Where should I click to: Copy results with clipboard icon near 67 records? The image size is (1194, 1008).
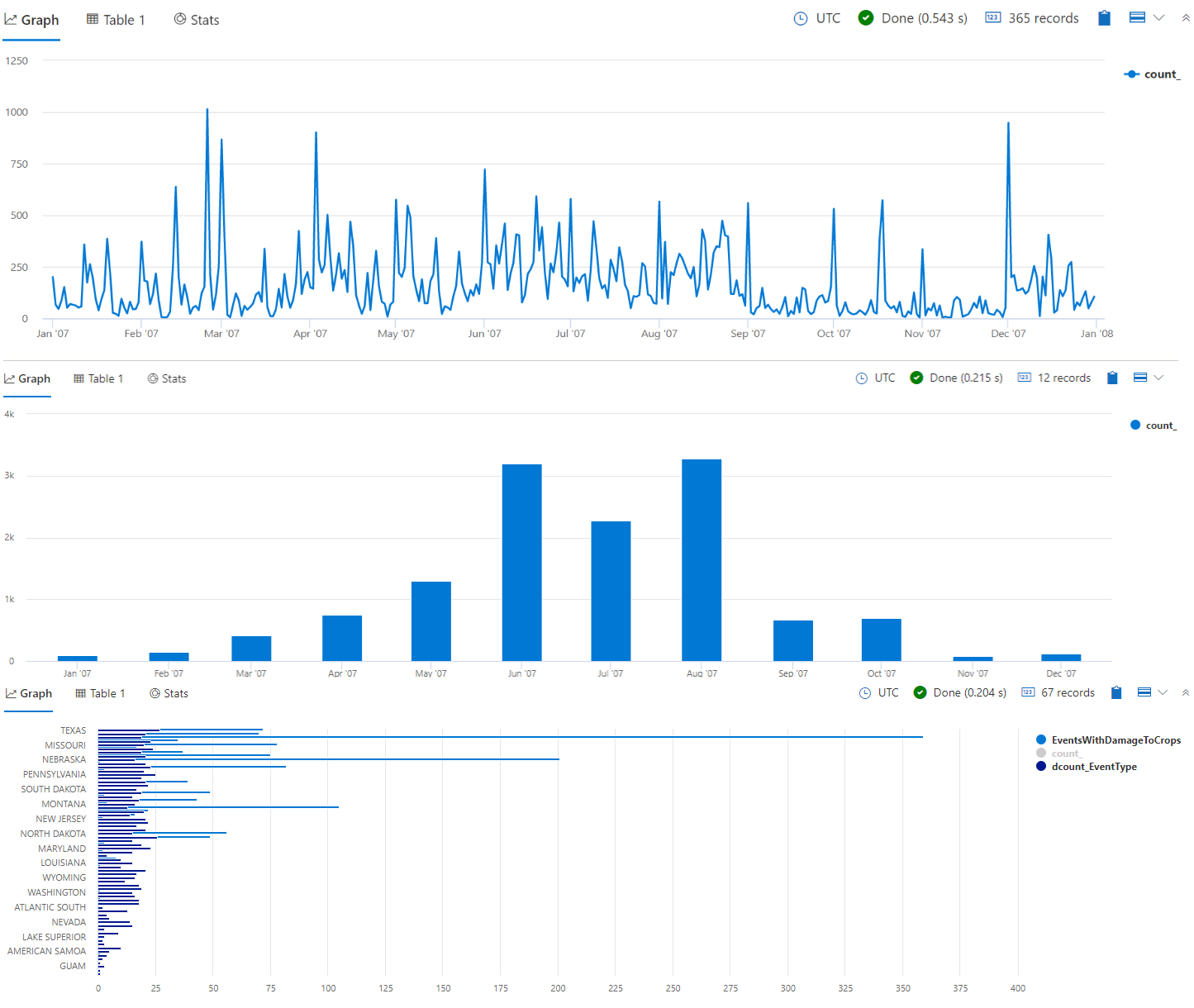tap(1116, 692)
